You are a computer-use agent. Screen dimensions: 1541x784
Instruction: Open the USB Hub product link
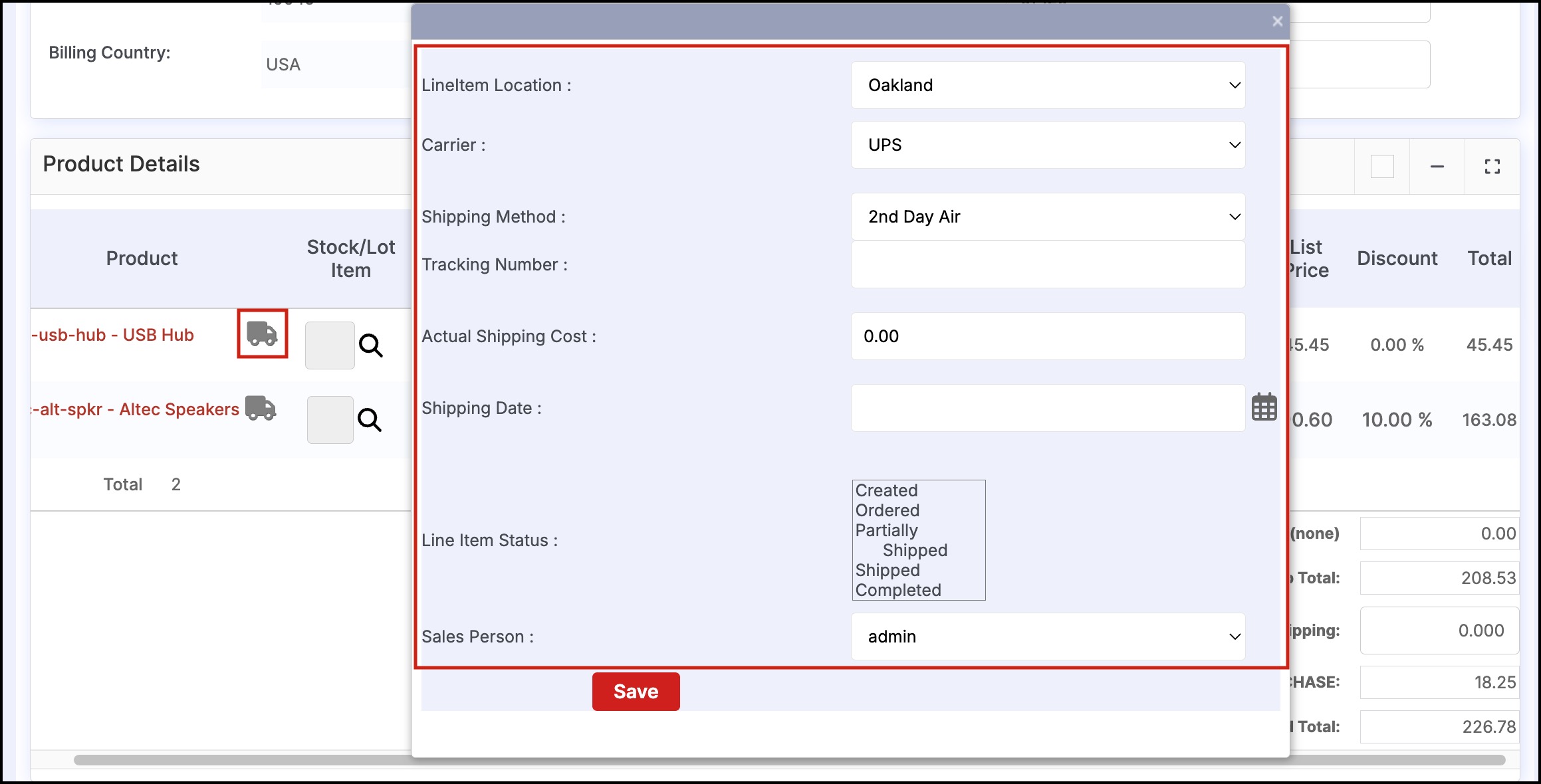(114, 335)
